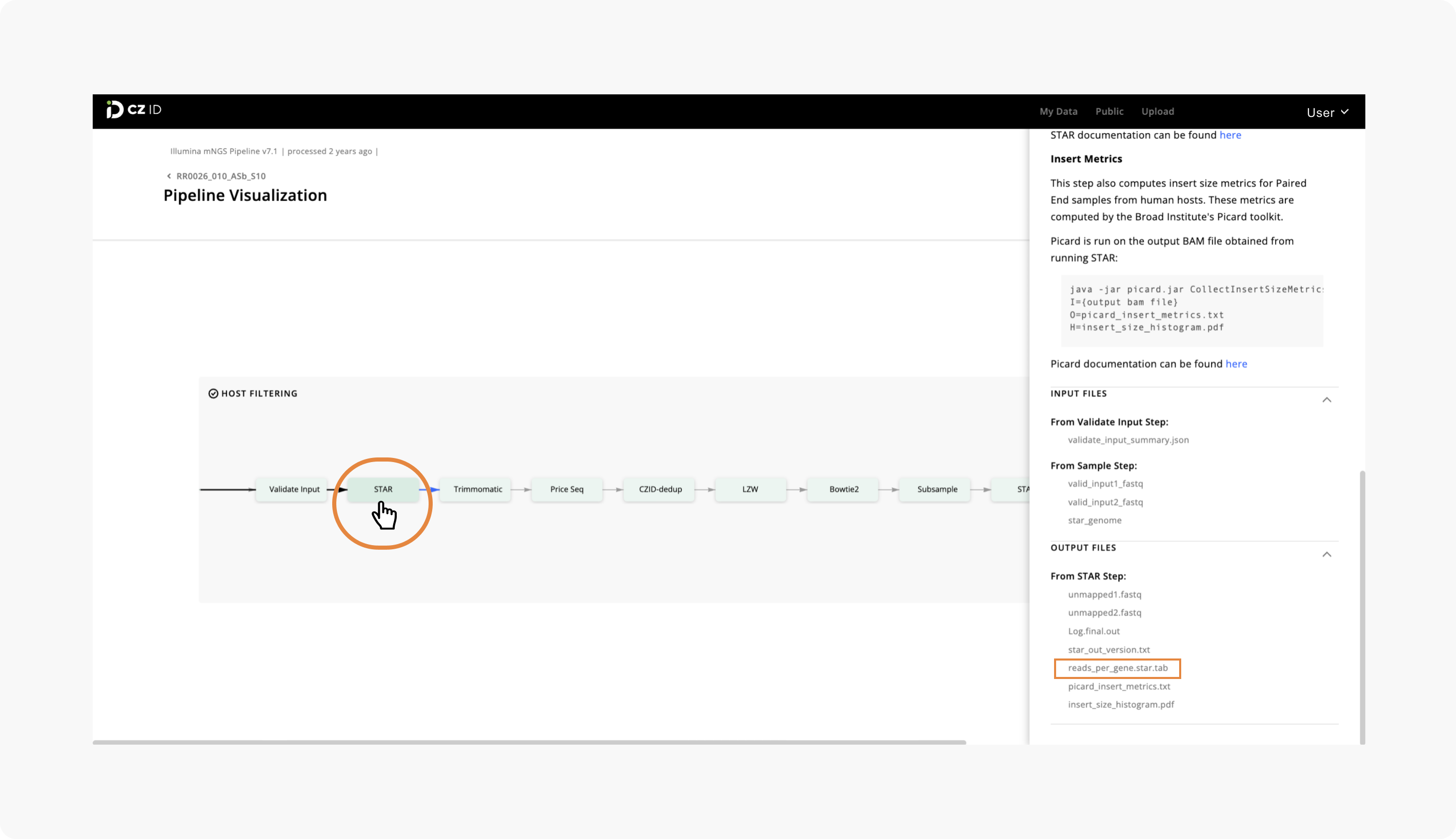The height and width of the screenshot is (839, 1456).
Task: Click the horizontal scrollbar under the pipeline
Action: tap(529, 742)
